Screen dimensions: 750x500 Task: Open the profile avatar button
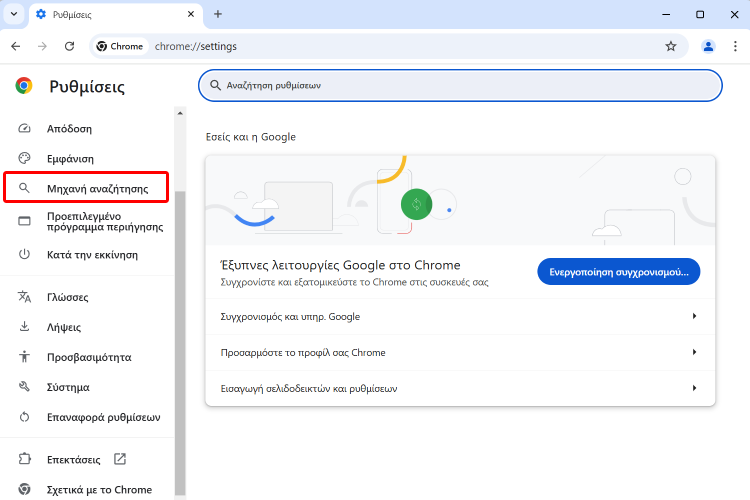point(708,46)
